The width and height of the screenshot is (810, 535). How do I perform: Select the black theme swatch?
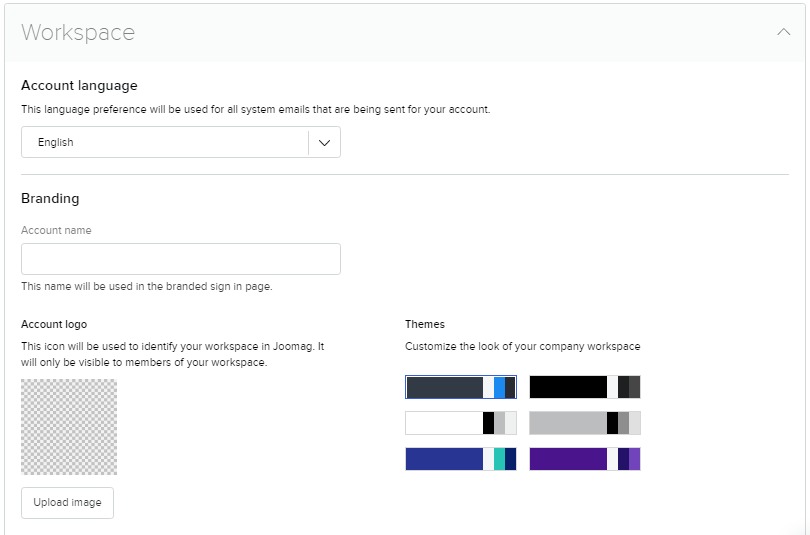584,387
